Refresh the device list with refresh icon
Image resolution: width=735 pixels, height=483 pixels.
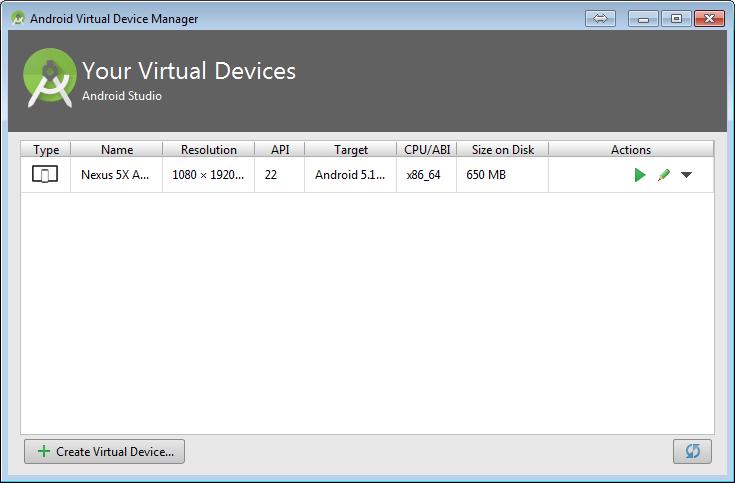click(x=692, y=451)
